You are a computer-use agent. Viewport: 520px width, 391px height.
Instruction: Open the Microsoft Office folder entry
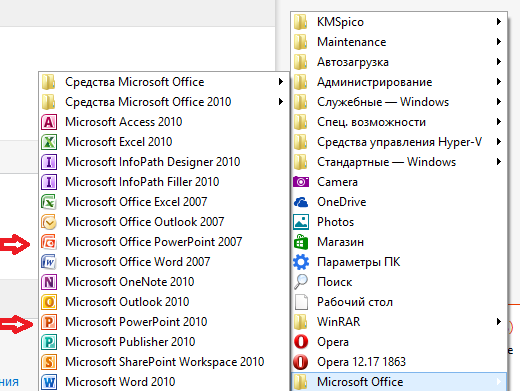click(399, 382)
